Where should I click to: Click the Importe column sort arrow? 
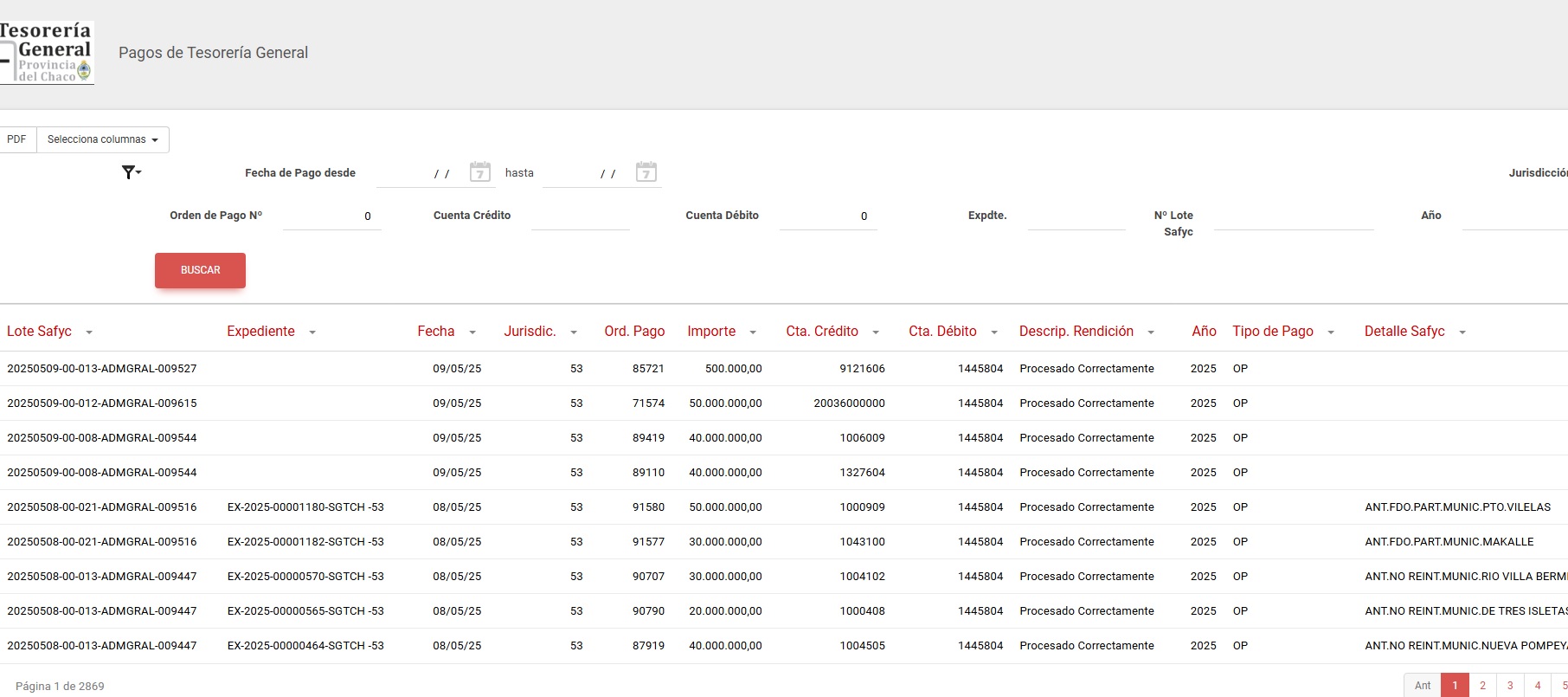[x=753, y=332]
